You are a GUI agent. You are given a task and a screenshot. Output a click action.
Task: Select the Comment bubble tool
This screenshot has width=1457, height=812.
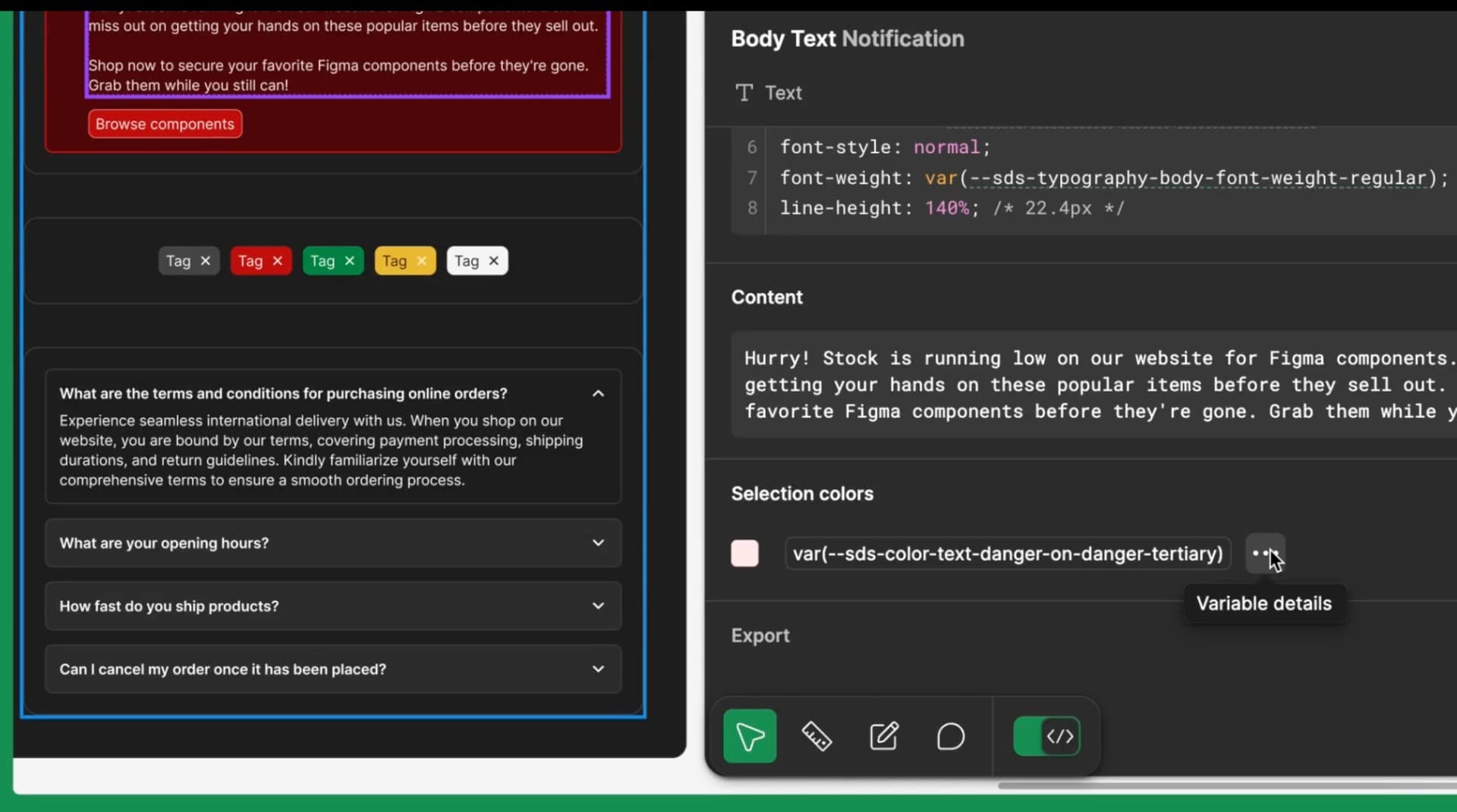[x=950, y=736]
